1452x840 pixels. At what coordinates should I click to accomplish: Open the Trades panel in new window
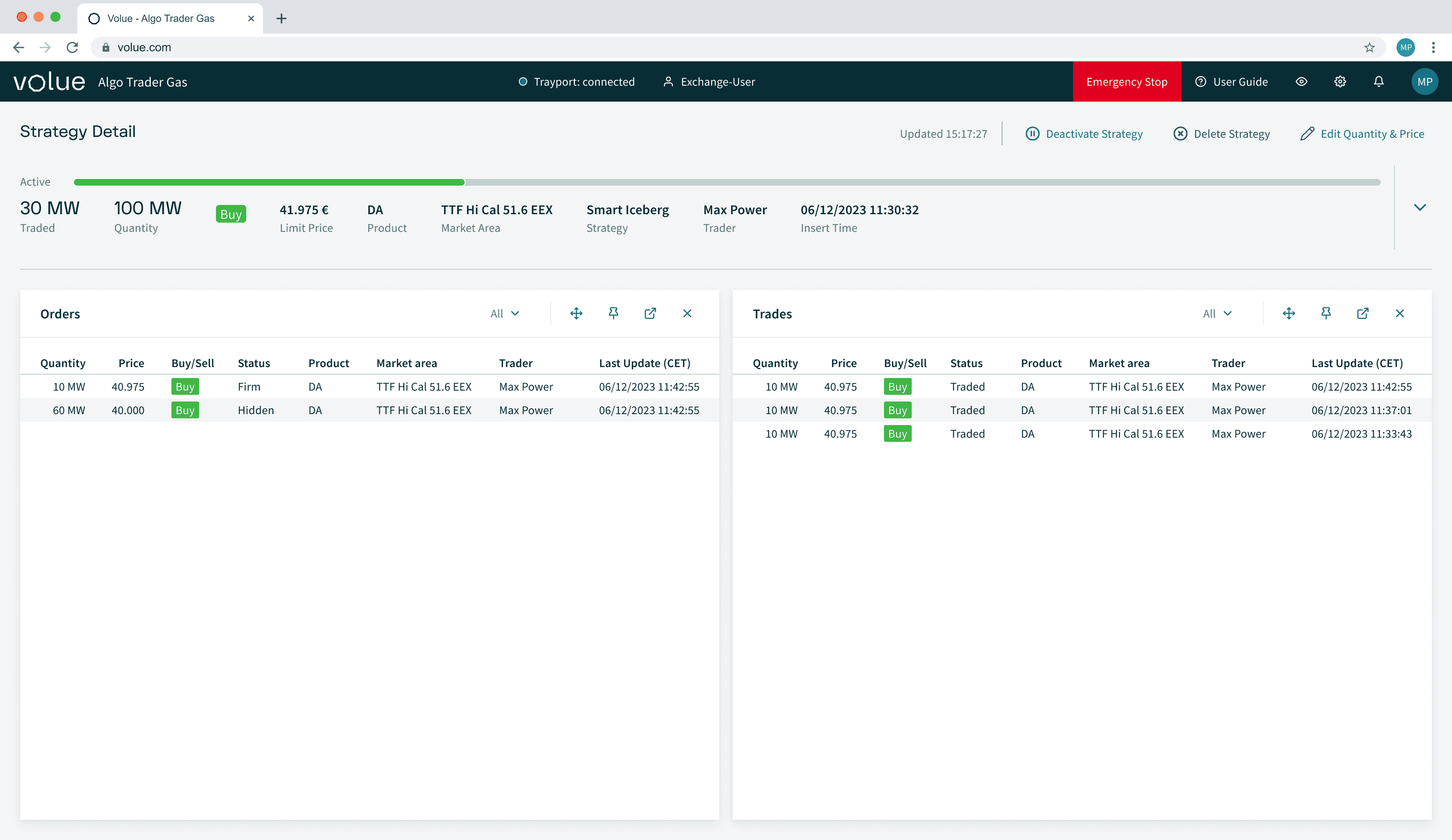1363,313
